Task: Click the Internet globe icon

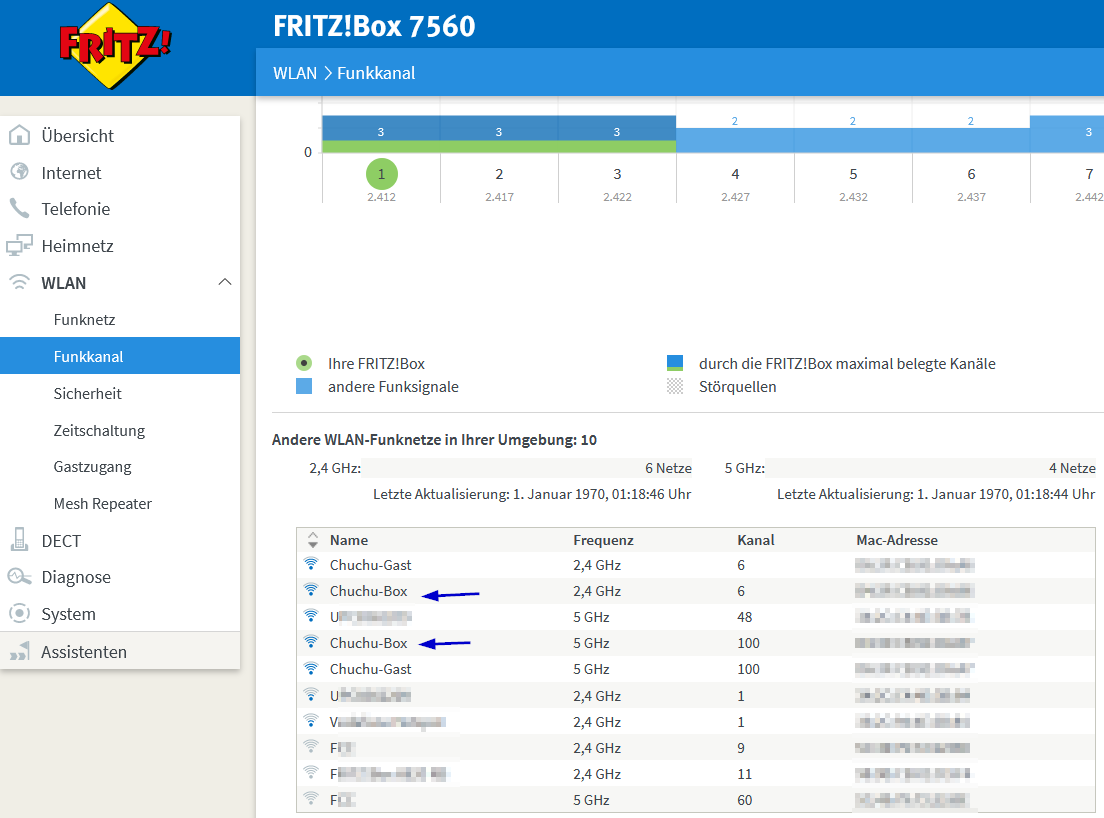Action: pyautogui.click(x=19, y=172)
